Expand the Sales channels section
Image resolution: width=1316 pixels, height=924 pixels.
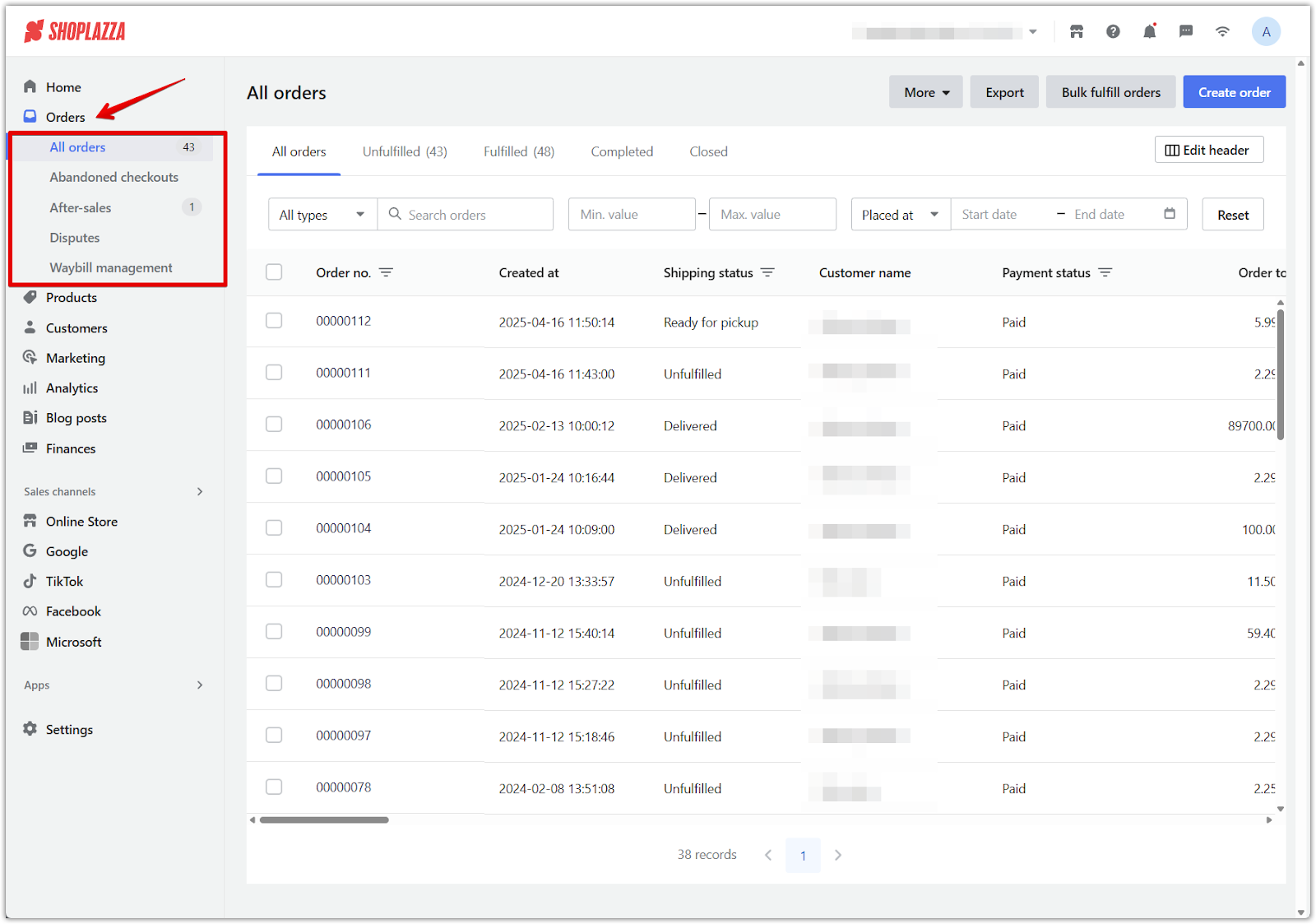tap(199, 491)
